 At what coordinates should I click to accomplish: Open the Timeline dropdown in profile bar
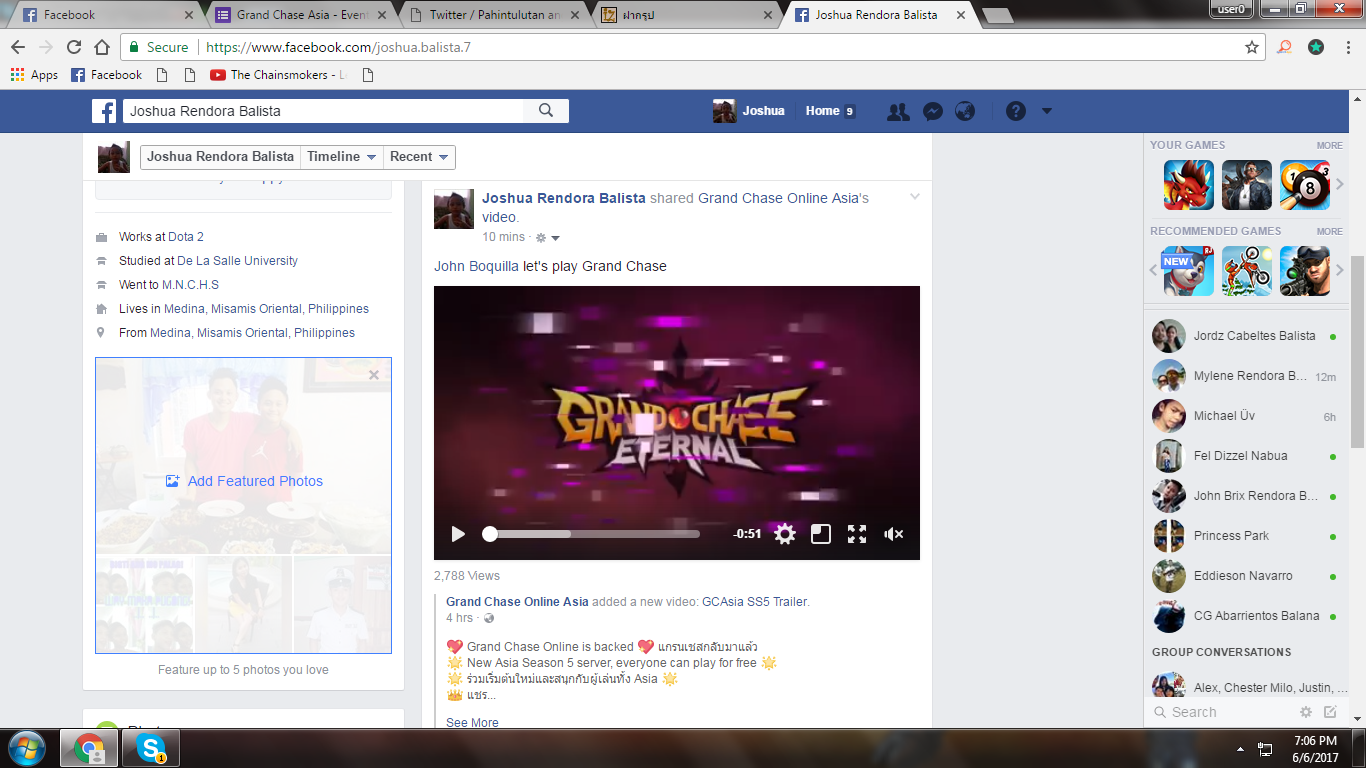click(x=342, y=157)
